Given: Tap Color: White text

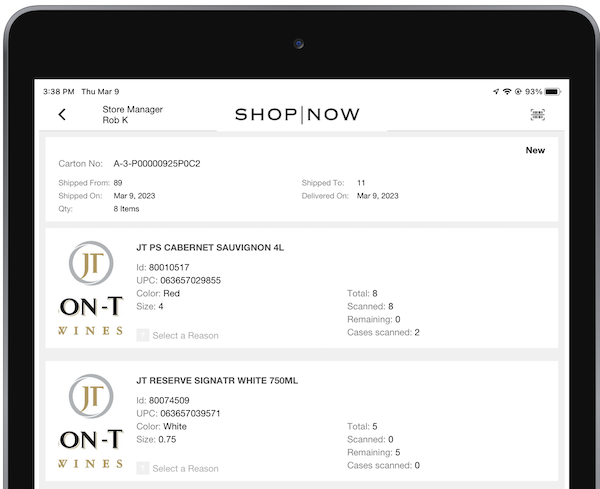Looking at the screenshot, I should pyautogui.click(x=161, y=427).
